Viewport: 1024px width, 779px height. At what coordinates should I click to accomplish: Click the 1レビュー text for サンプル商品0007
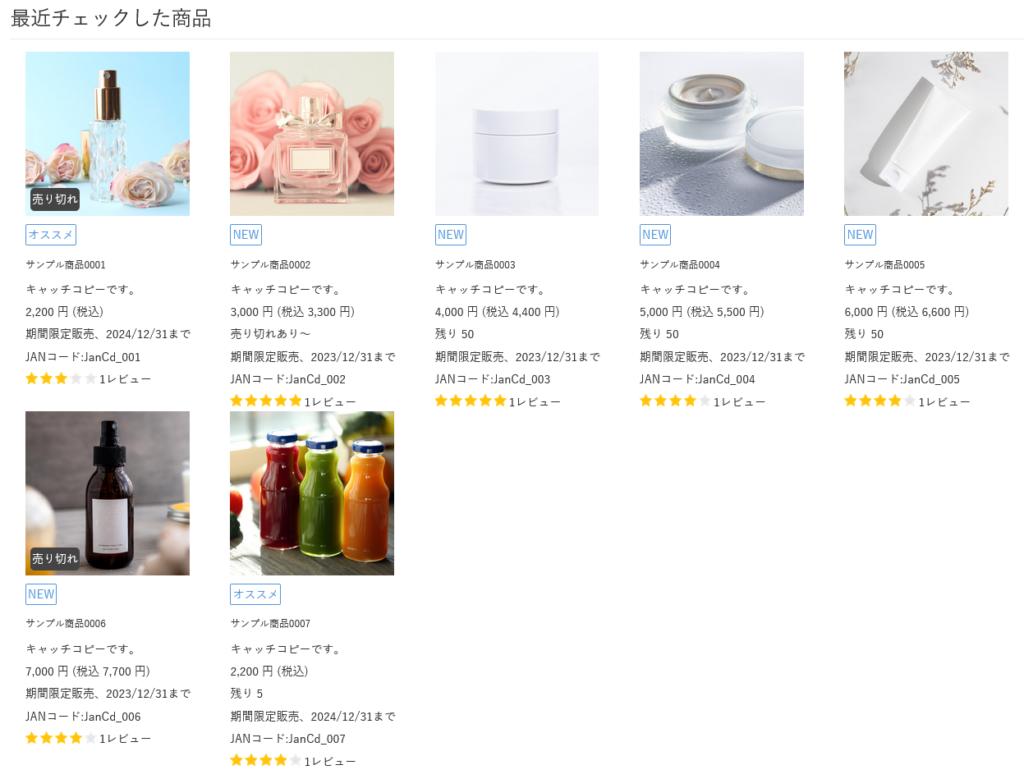tap(330, 761)
